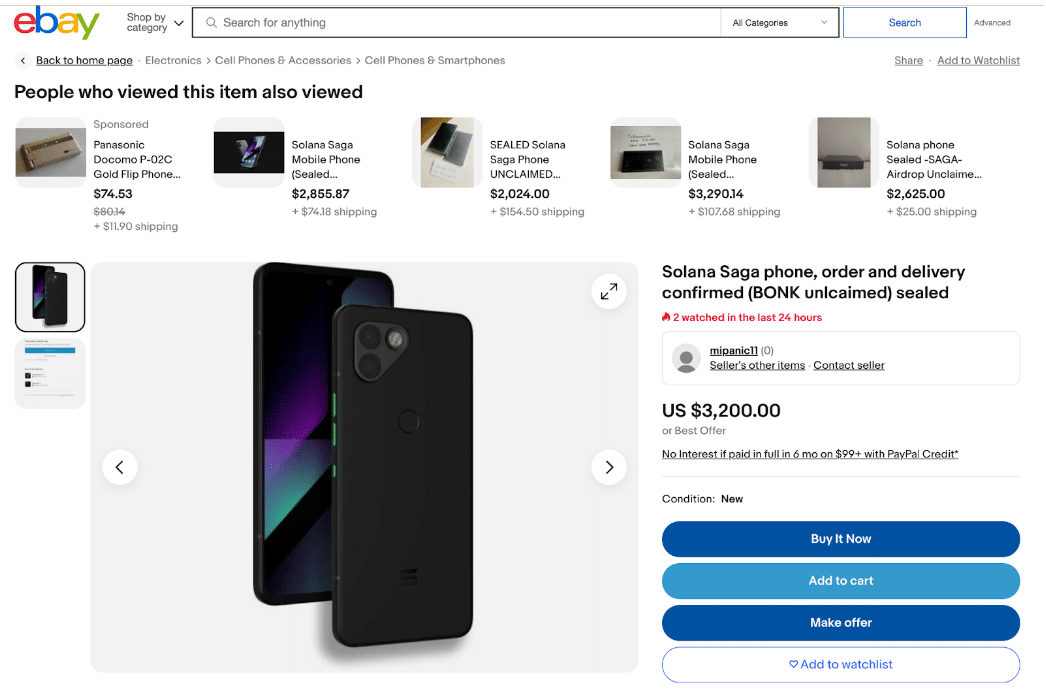Viewport: 1046px width, 700px height.
Task: Show the next product image
Action: [608, 467]
